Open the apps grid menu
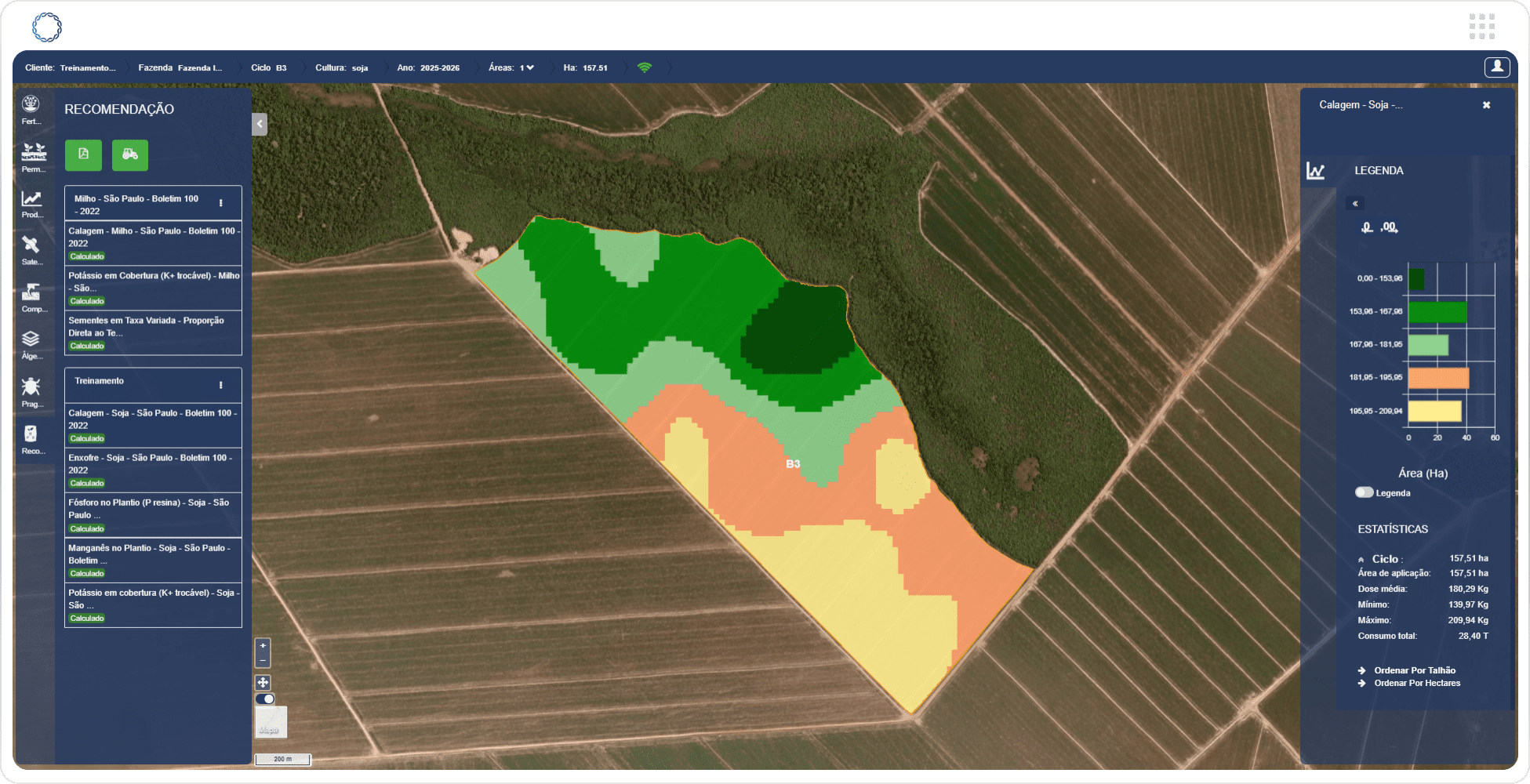1530x784 pixels. tap(1481, 26)
